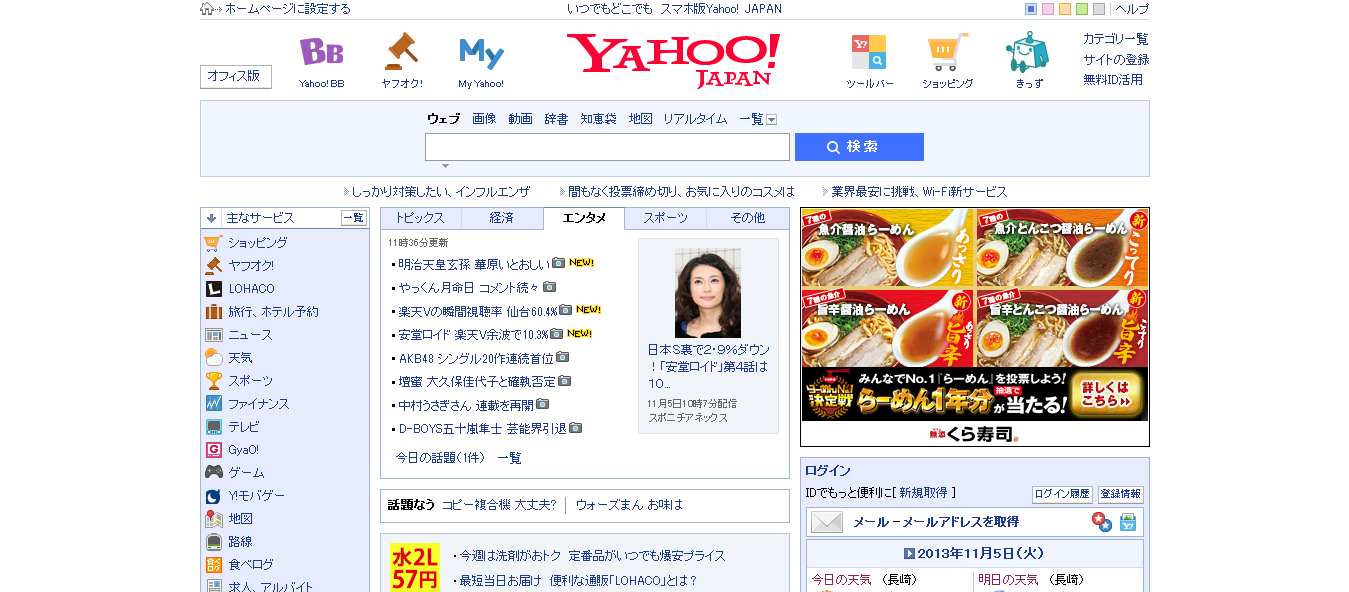Switch to the スポーツ news tab
The height and width of the screenshot is (592, 1349).
665,218
